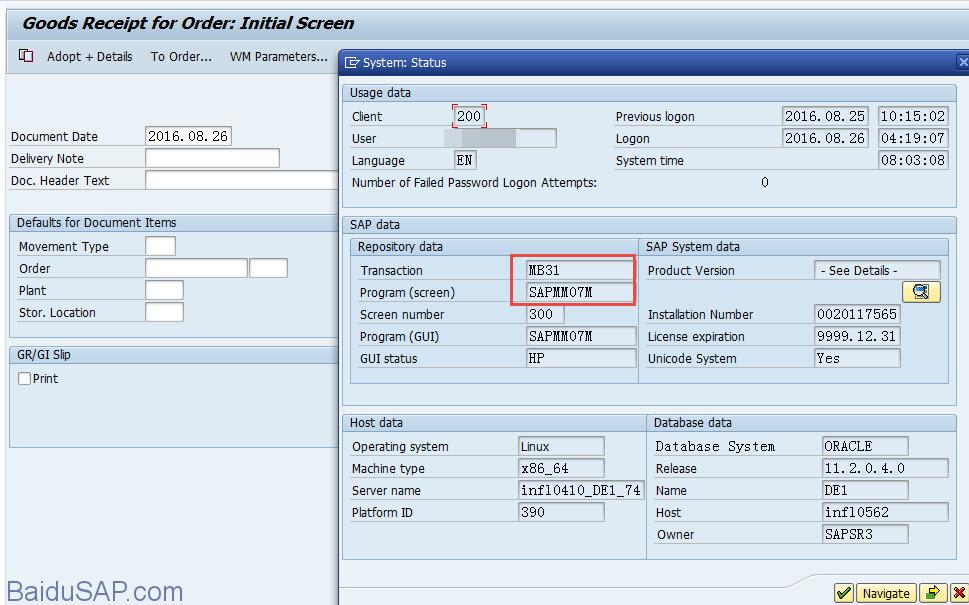The image size is (969, 605).
Task: Click the Document Date field
Action: point(188,136)
